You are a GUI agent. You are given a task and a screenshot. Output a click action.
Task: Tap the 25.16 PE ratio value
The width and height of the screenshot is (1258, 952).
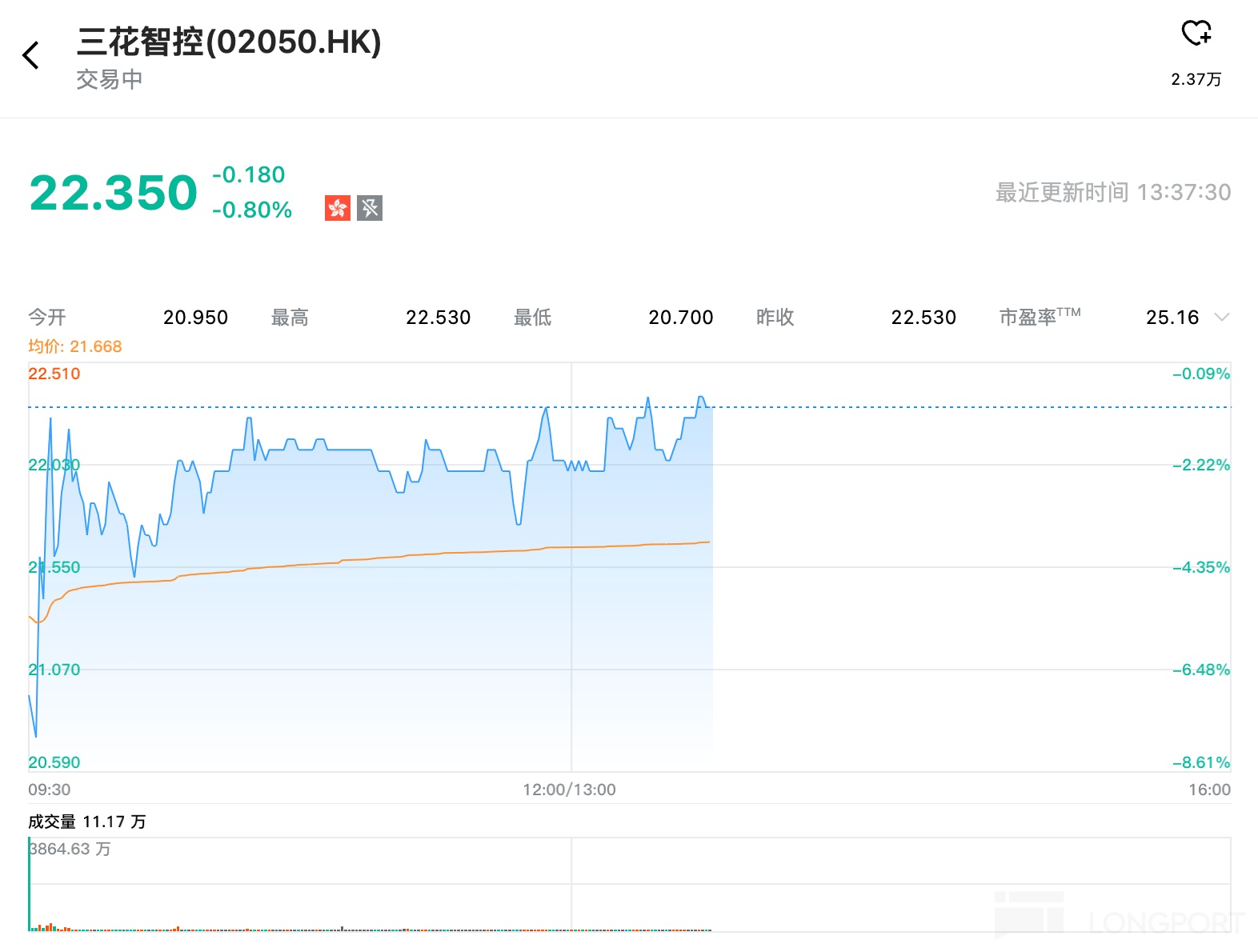click(x=1172, y=318)
